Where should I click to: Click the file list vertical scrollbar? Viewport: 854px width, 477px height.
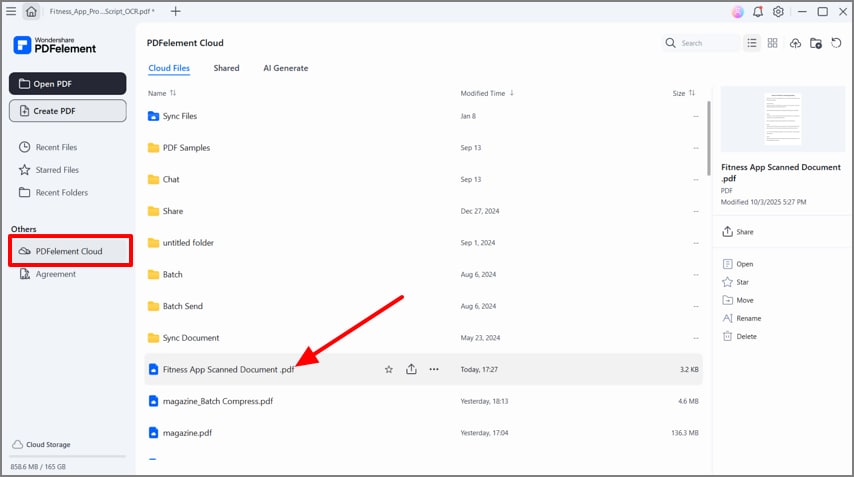[709, 138]
